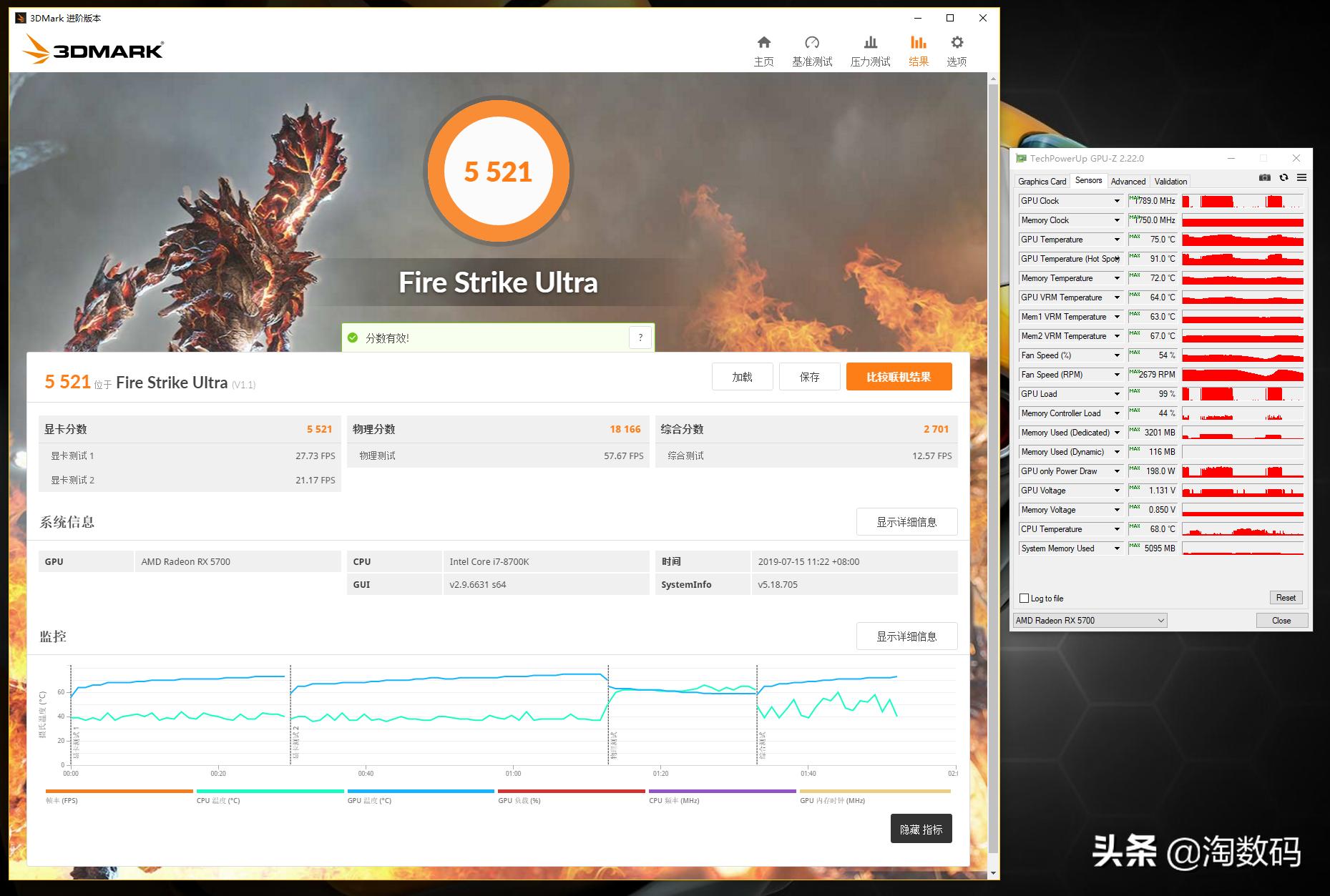This screenshot has height=896, width=1330.
Task: Enable the Log to file checkbox
Action: (x=1024, y=599)
